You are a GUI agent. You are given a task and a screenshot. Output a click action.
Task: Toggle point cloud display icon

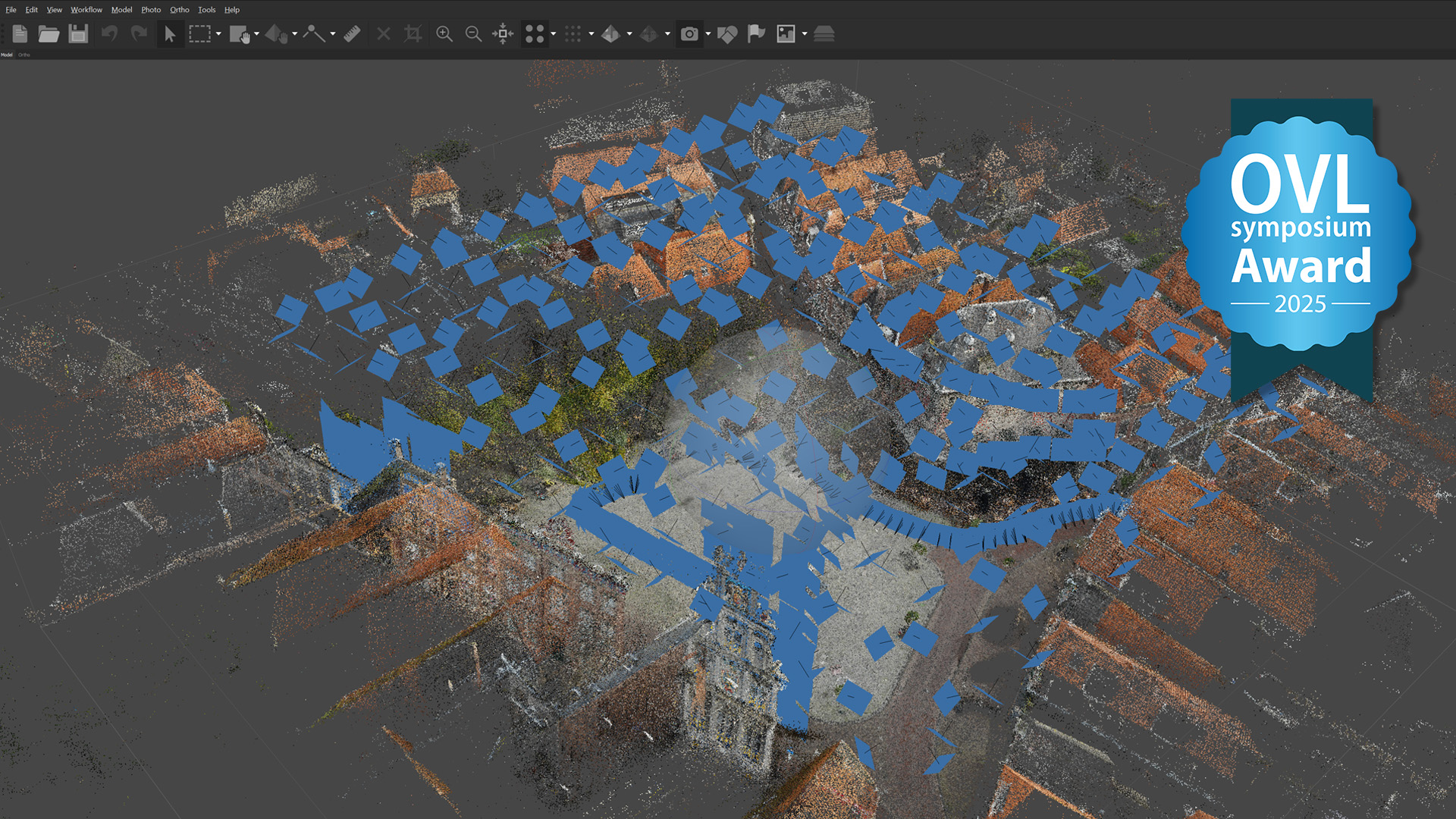pos(534,33)
